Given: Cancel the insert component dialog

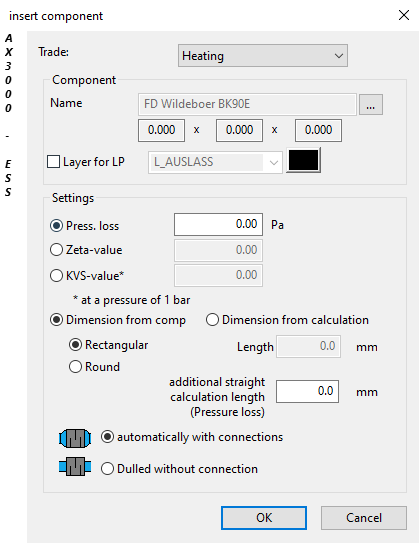Looking at the screenshot, I should [x=363, y=518].
